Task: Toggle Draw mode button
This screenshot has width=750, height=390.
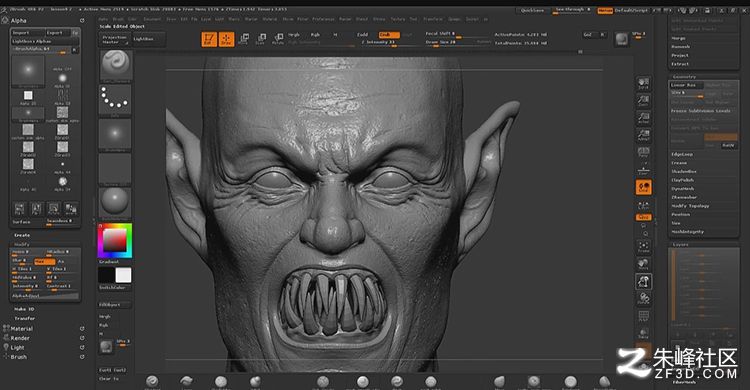Action: coord(226,39)
